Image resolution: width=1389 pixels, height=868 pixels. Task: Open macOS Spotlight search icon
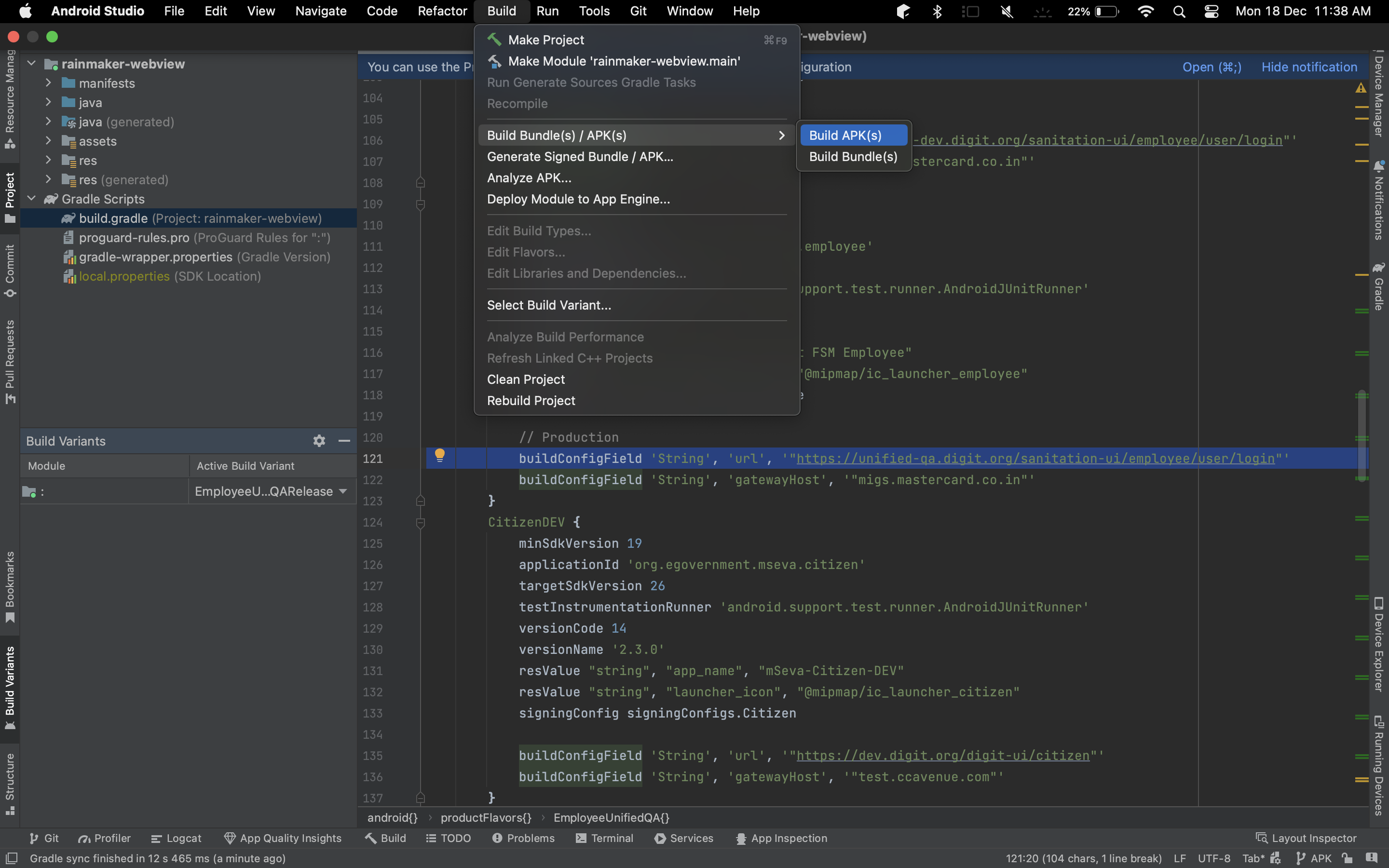(x=1179, y=11)
